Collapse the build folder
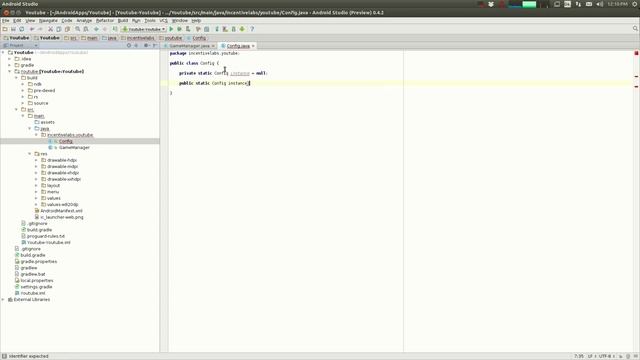The image size is (640, 360). click(16, 78)
